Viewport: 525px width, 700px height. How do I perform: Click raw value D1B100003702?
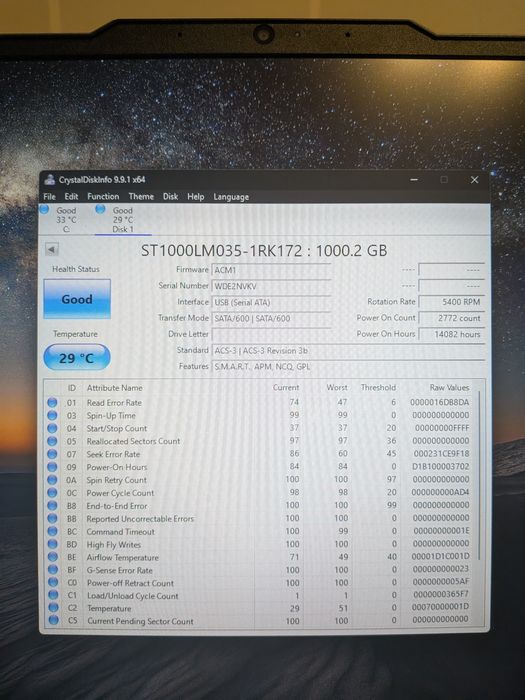pyautogui.click(x=440, y=467)
